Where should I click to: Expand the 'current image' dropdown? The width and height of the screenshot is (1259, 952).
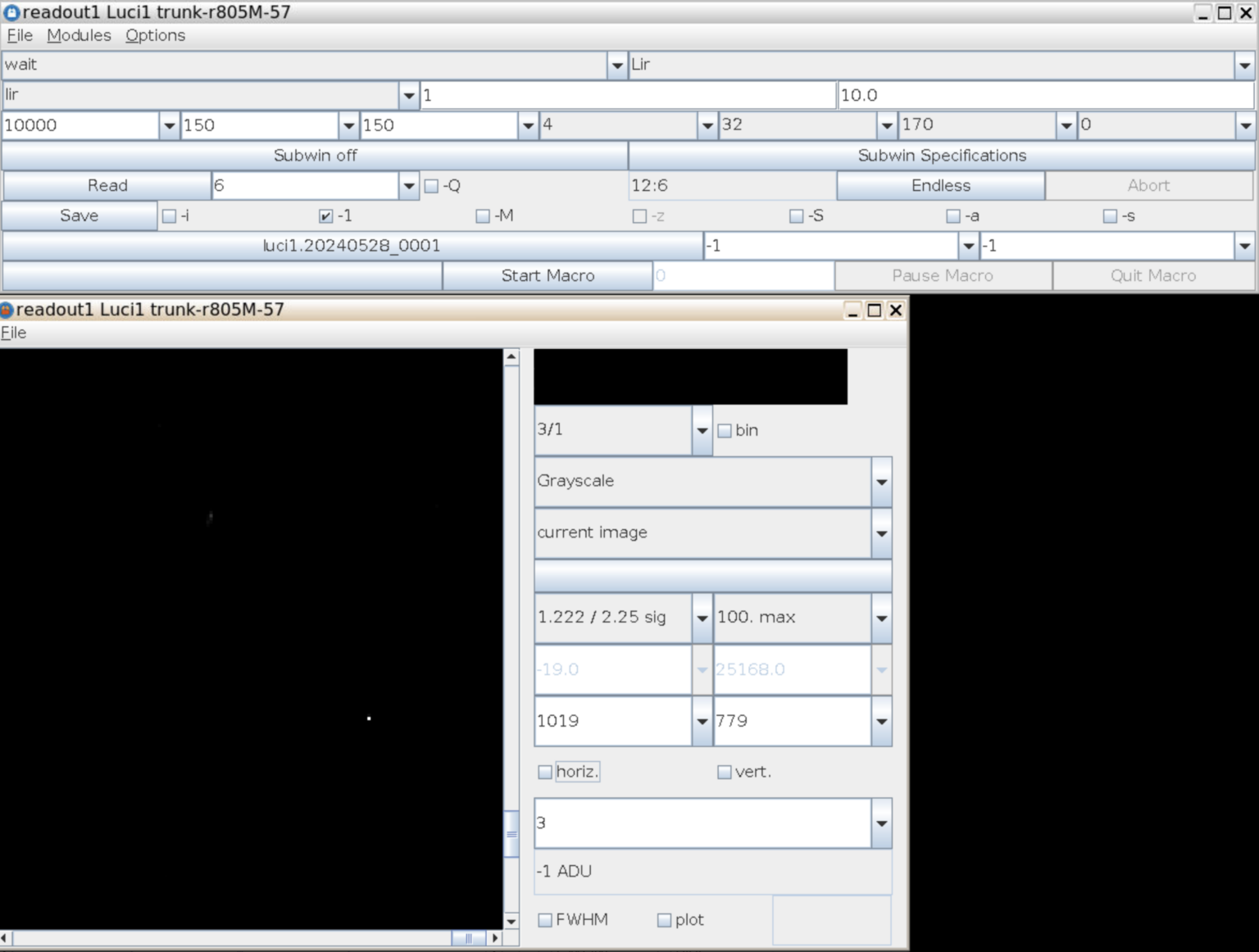pos(881,533)
